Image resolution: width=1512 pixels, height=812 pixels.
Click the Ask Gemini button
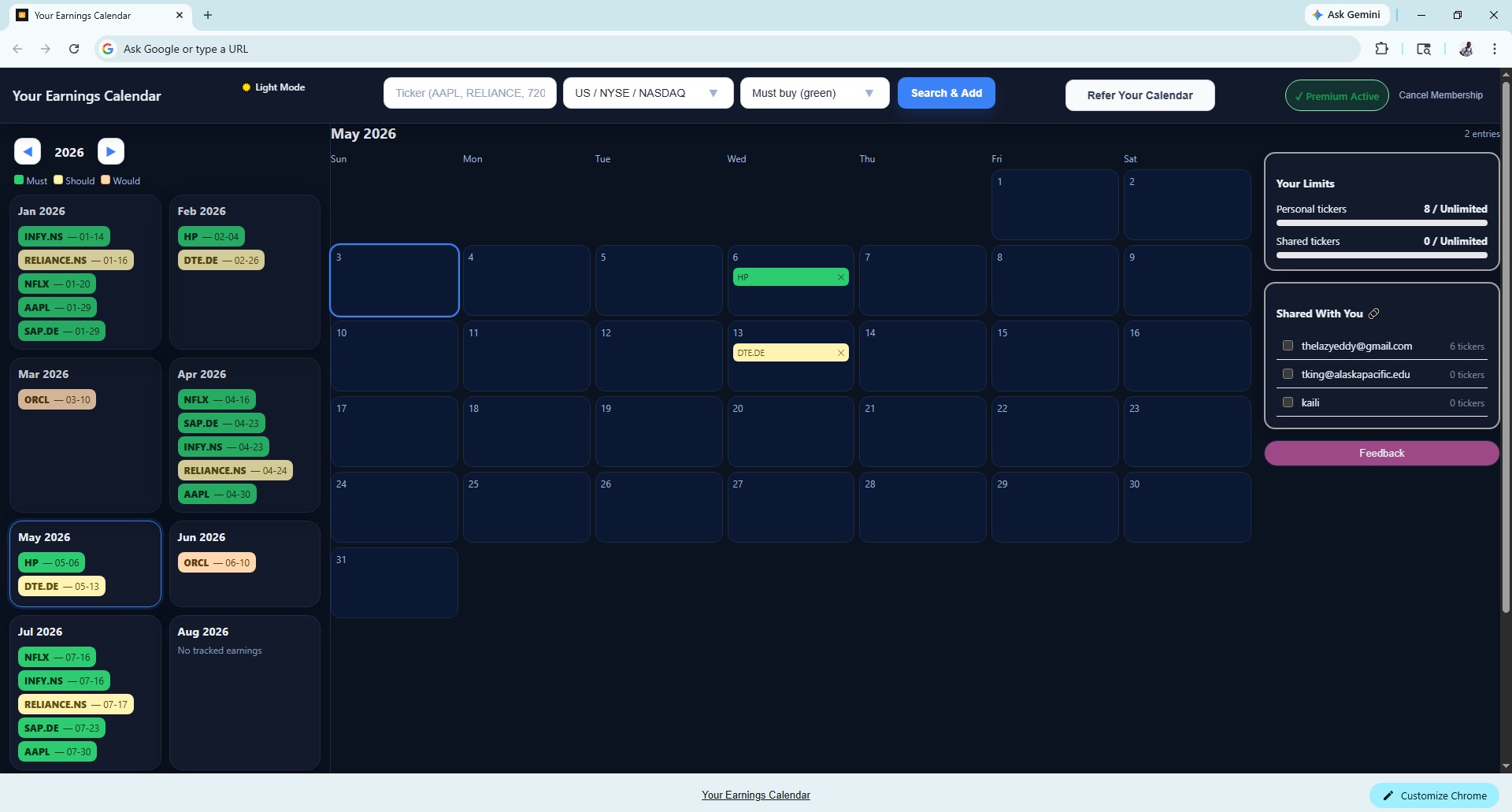(x=1346, y=15)
